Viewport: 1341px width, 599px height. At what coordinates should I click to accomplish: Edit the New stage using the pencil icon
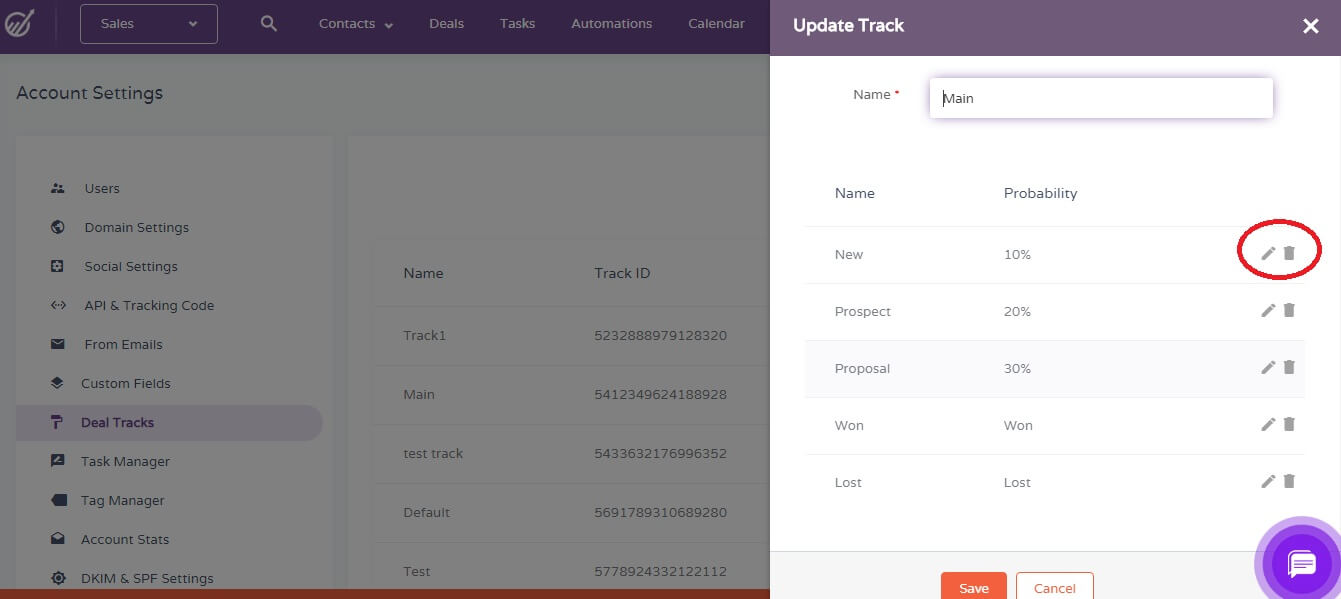(x=1267, y=253)
